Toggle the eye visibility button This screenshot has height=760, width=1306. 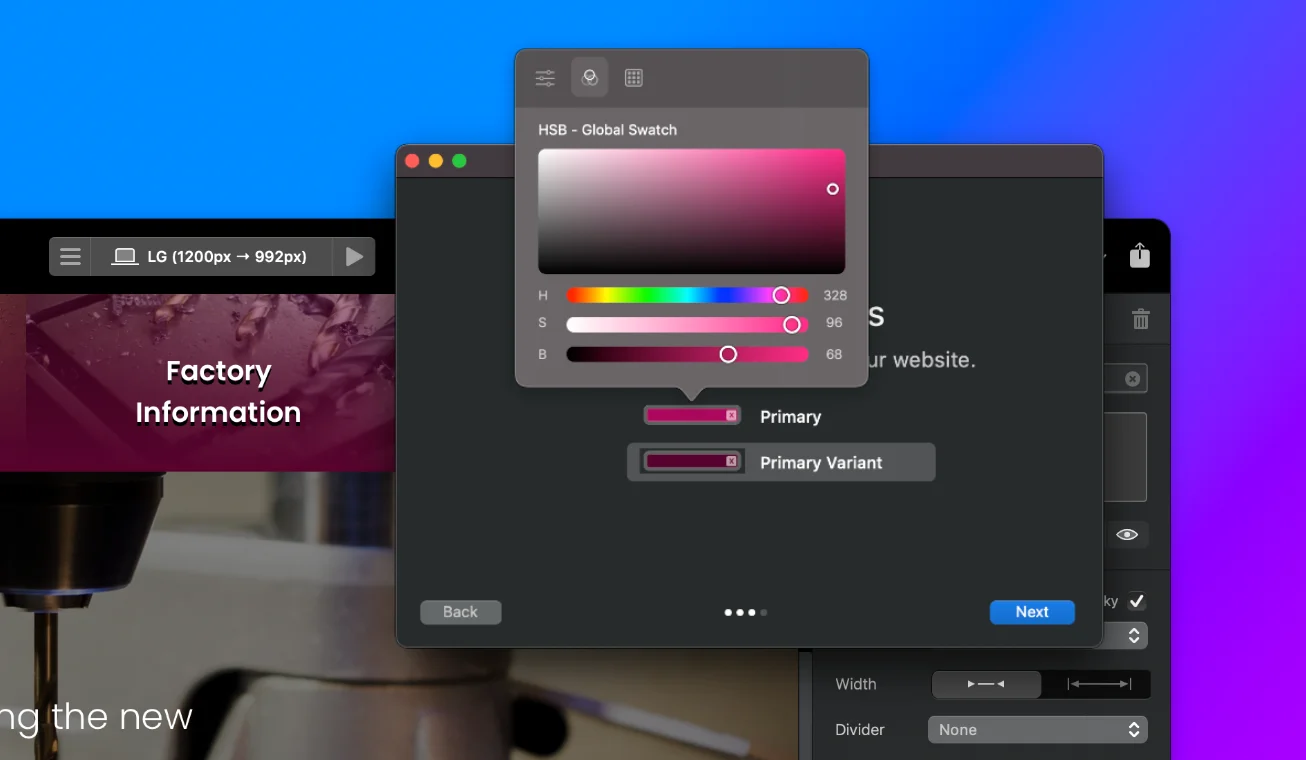point(1127,535)
